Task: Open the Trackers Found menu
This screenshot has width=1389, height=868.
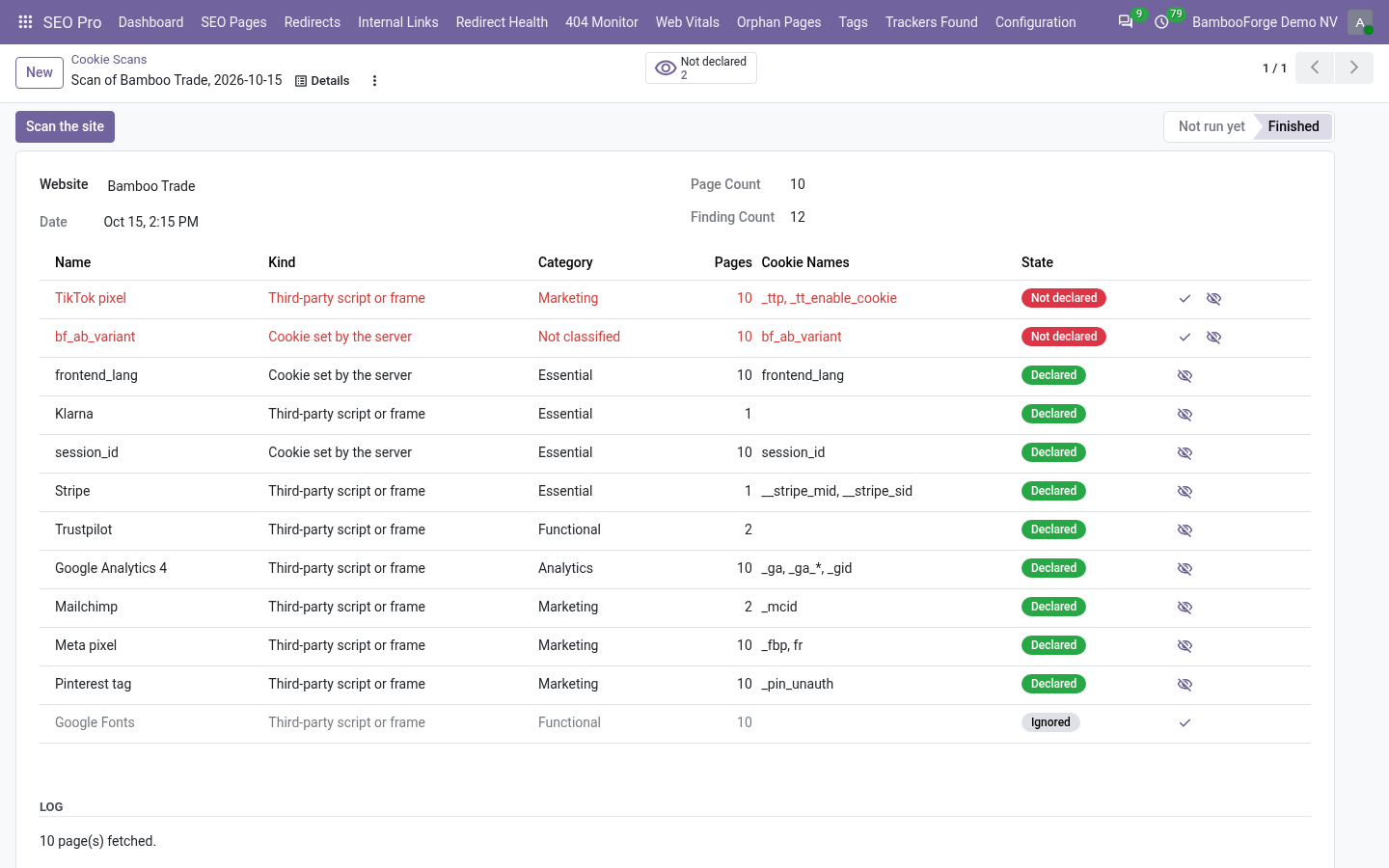Action: click(932, 21)
